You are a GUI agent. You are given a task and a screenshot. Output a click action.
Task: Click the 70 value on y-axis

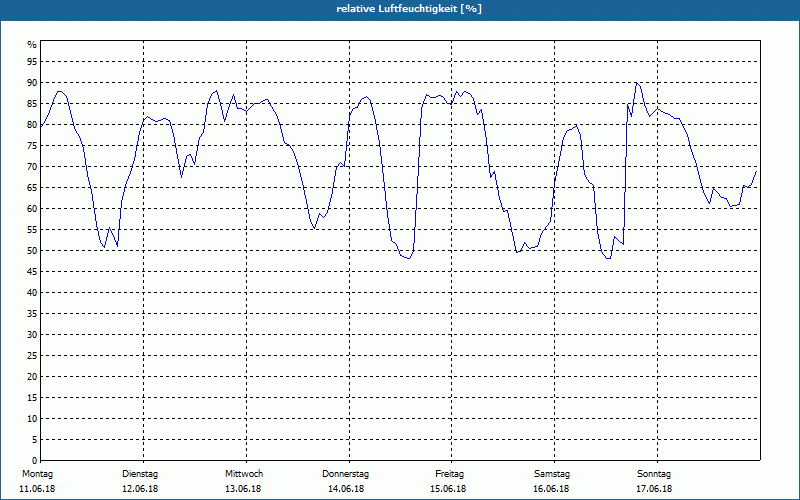tap(32, 167)
